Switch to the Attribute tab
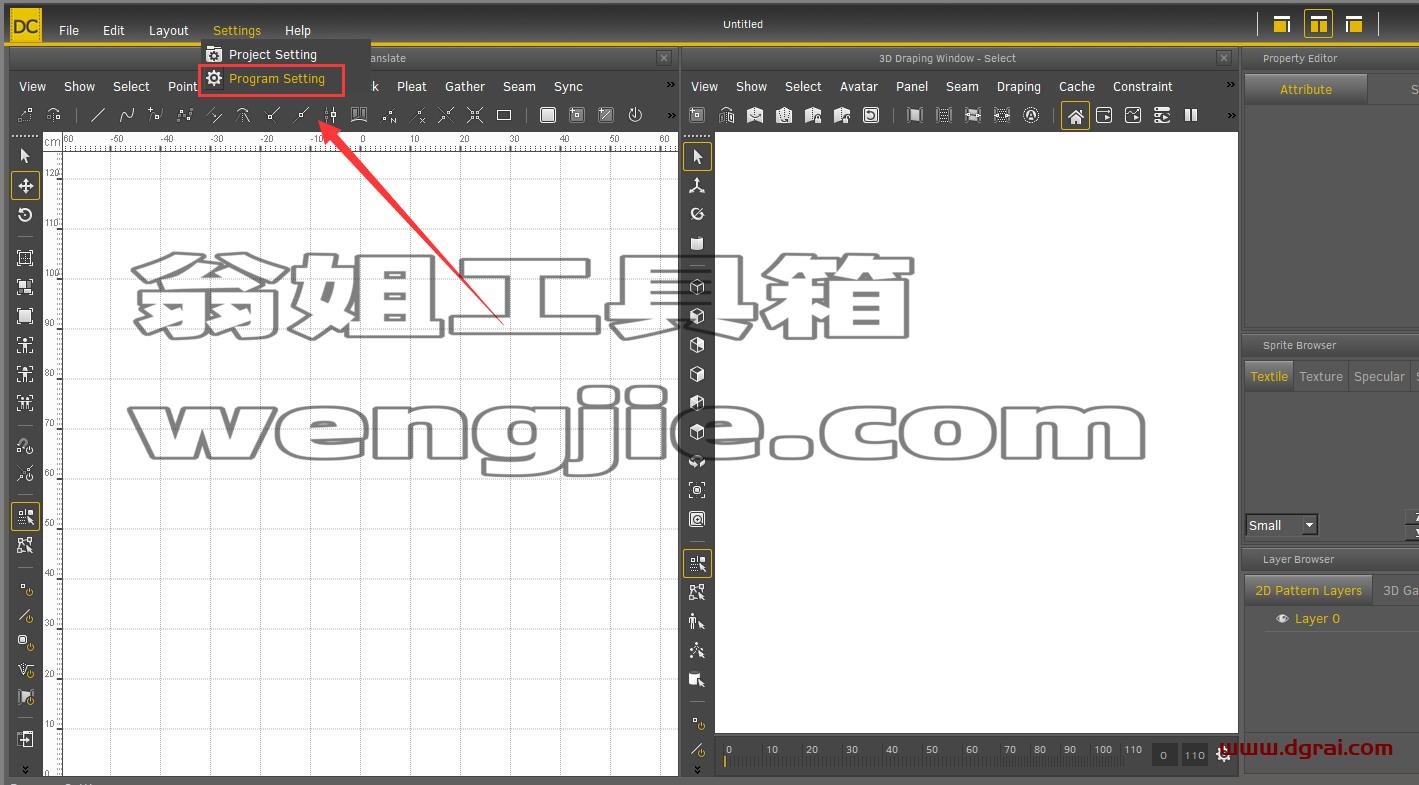This screenshot has width=1419, height=785. 1306,89
